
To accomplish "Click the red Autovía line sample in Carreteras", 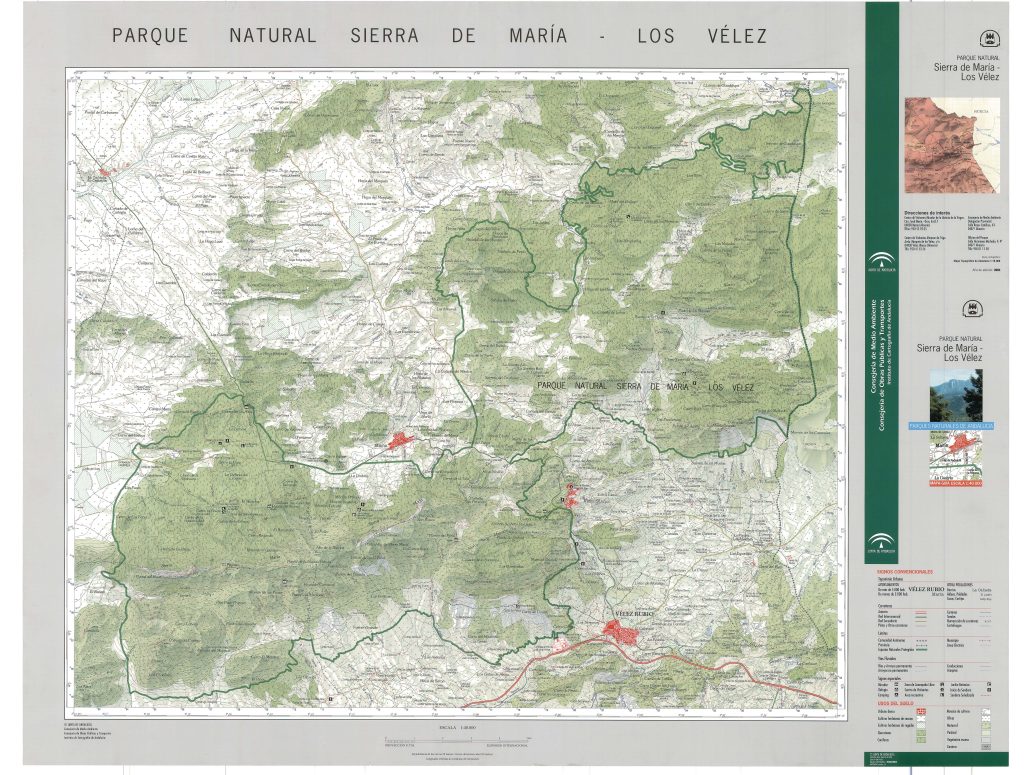I will point(922,612).
